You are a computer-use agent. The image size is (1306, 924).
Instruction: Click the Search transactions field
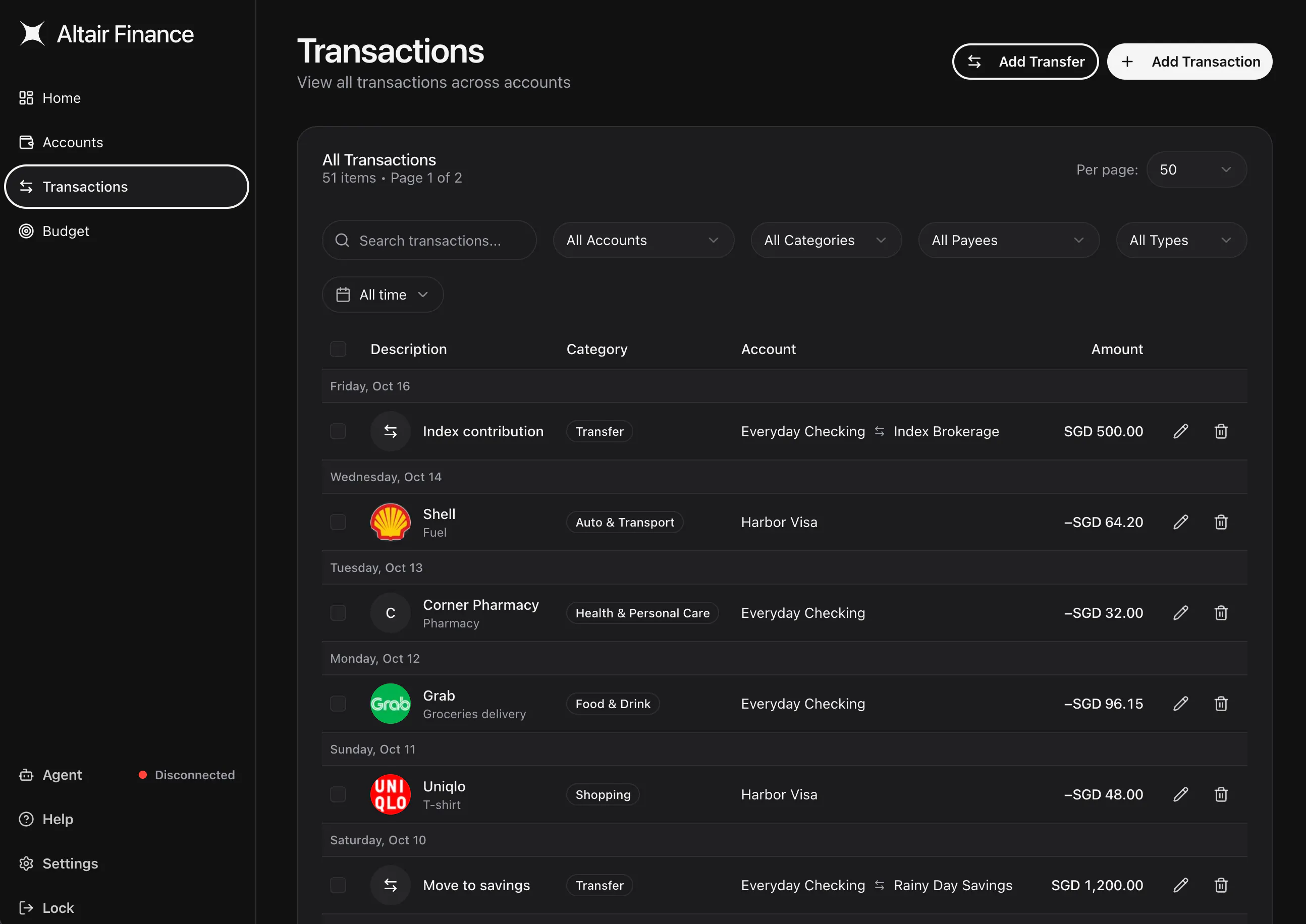click(x=429, y=240)
